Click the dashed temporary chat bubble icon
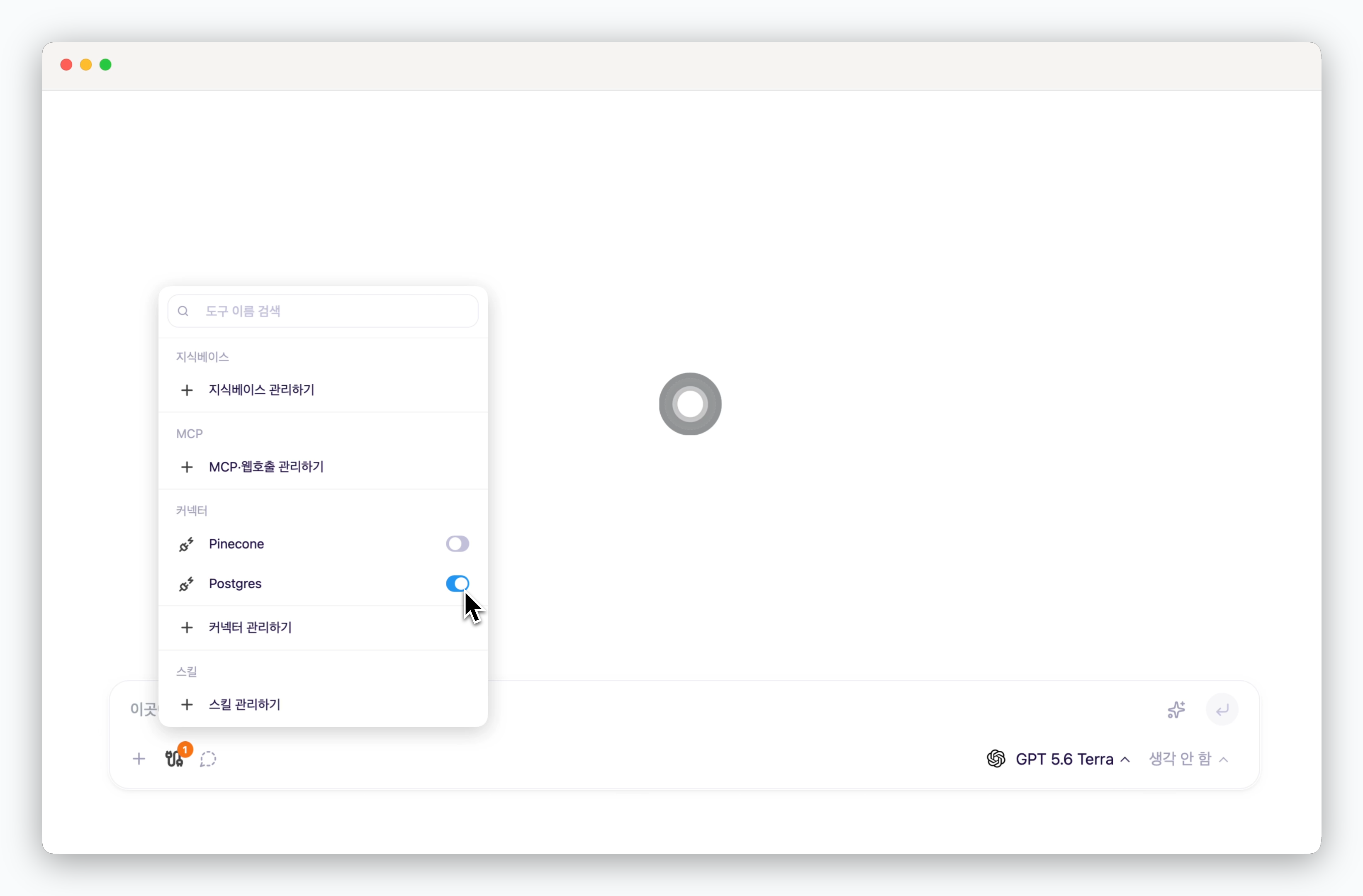Image resolution: width=1363 pixels, height=896 pixels. 208,759
